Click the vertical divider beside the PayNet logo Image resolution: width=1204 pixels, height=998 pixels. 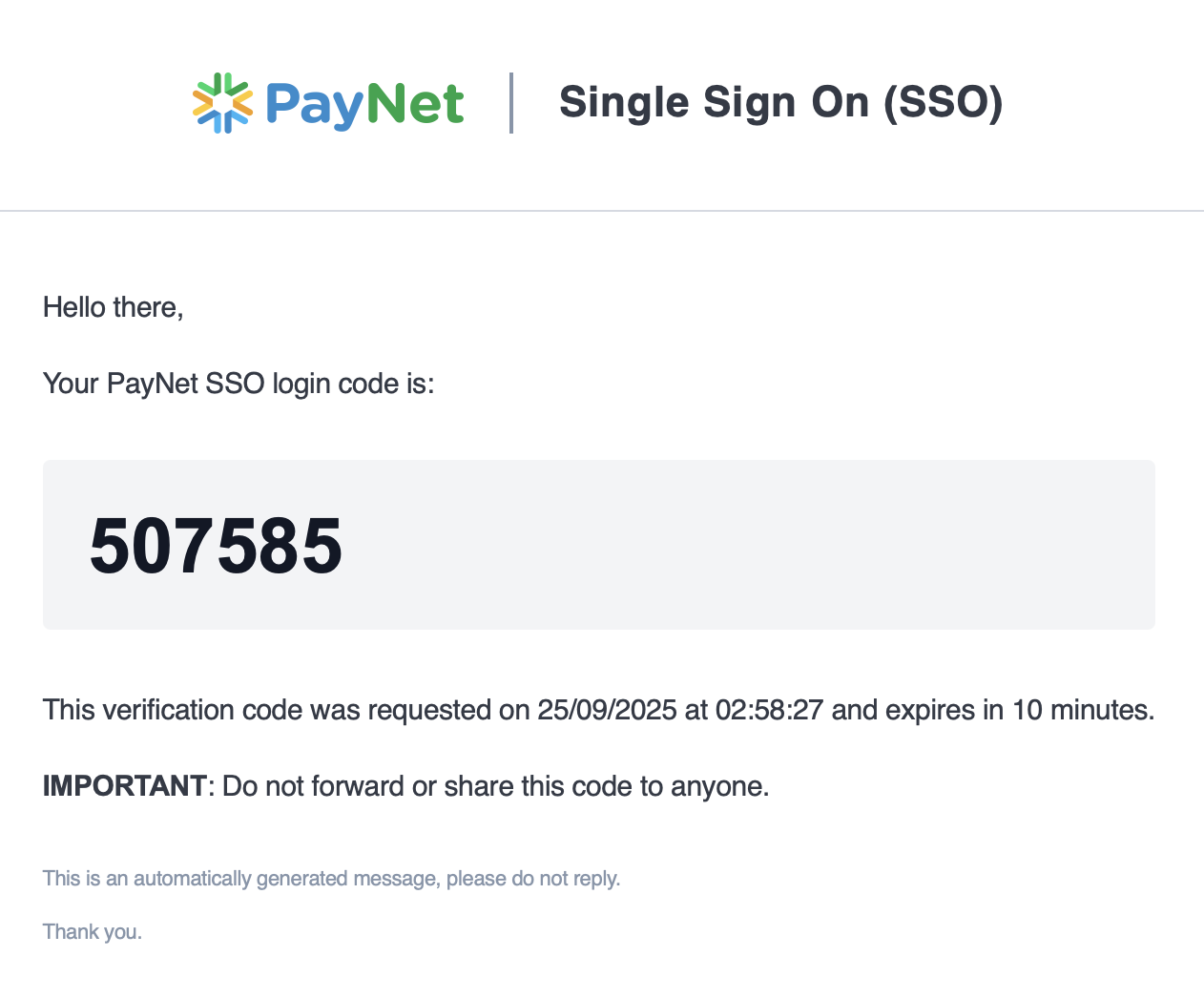[x=512, y=103]
